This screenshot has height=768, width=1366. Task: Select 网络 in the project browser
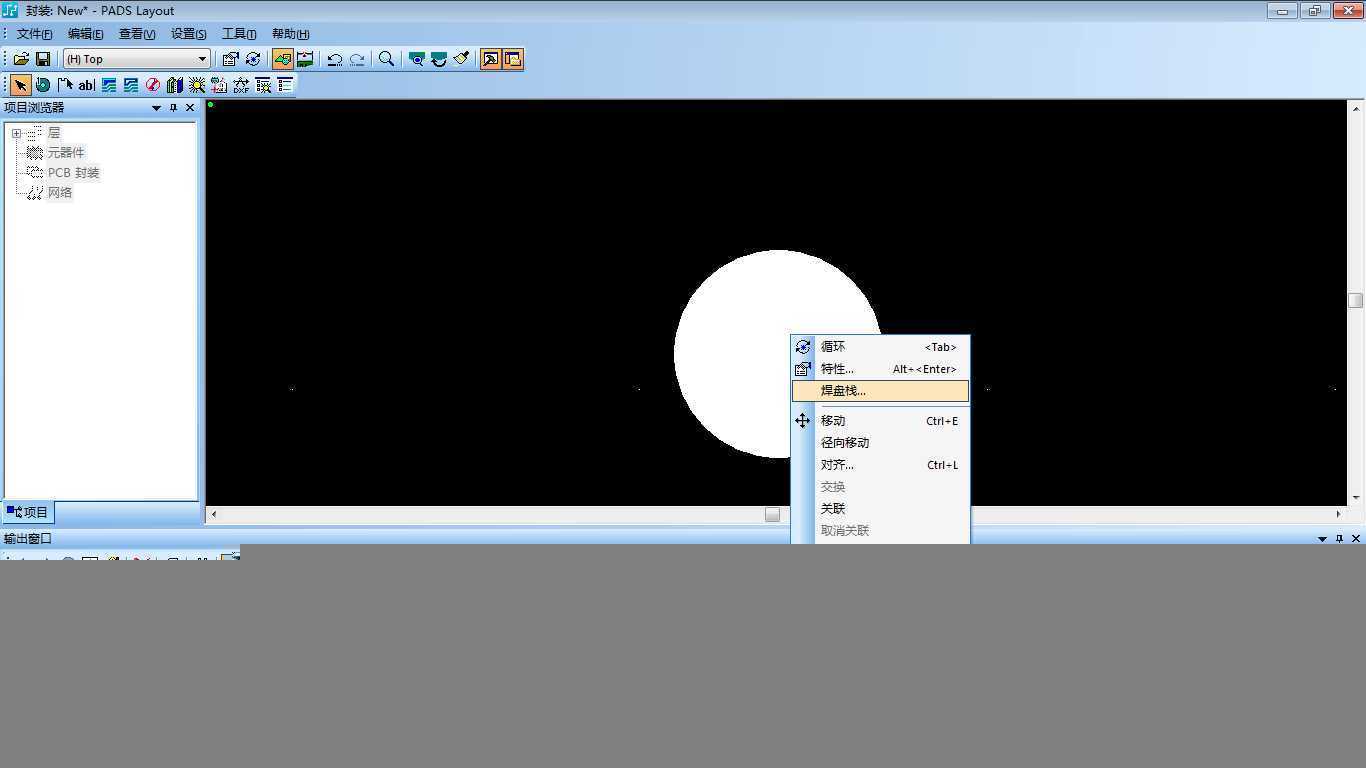(60, 193)
